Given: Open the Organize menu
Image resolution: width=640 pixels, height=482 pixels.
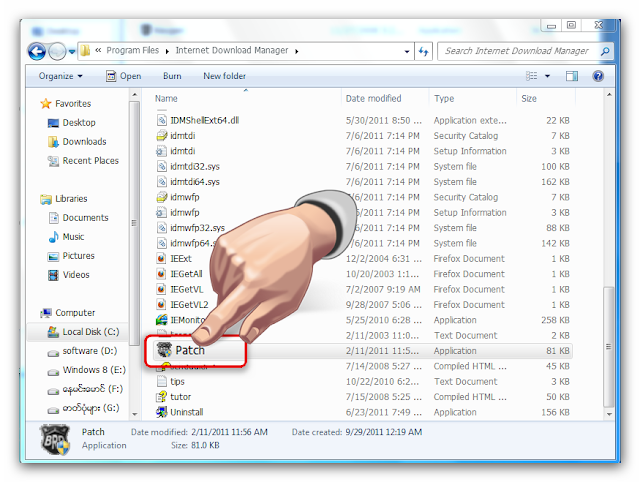Looking at the screenshot, I should click(60, 76).
